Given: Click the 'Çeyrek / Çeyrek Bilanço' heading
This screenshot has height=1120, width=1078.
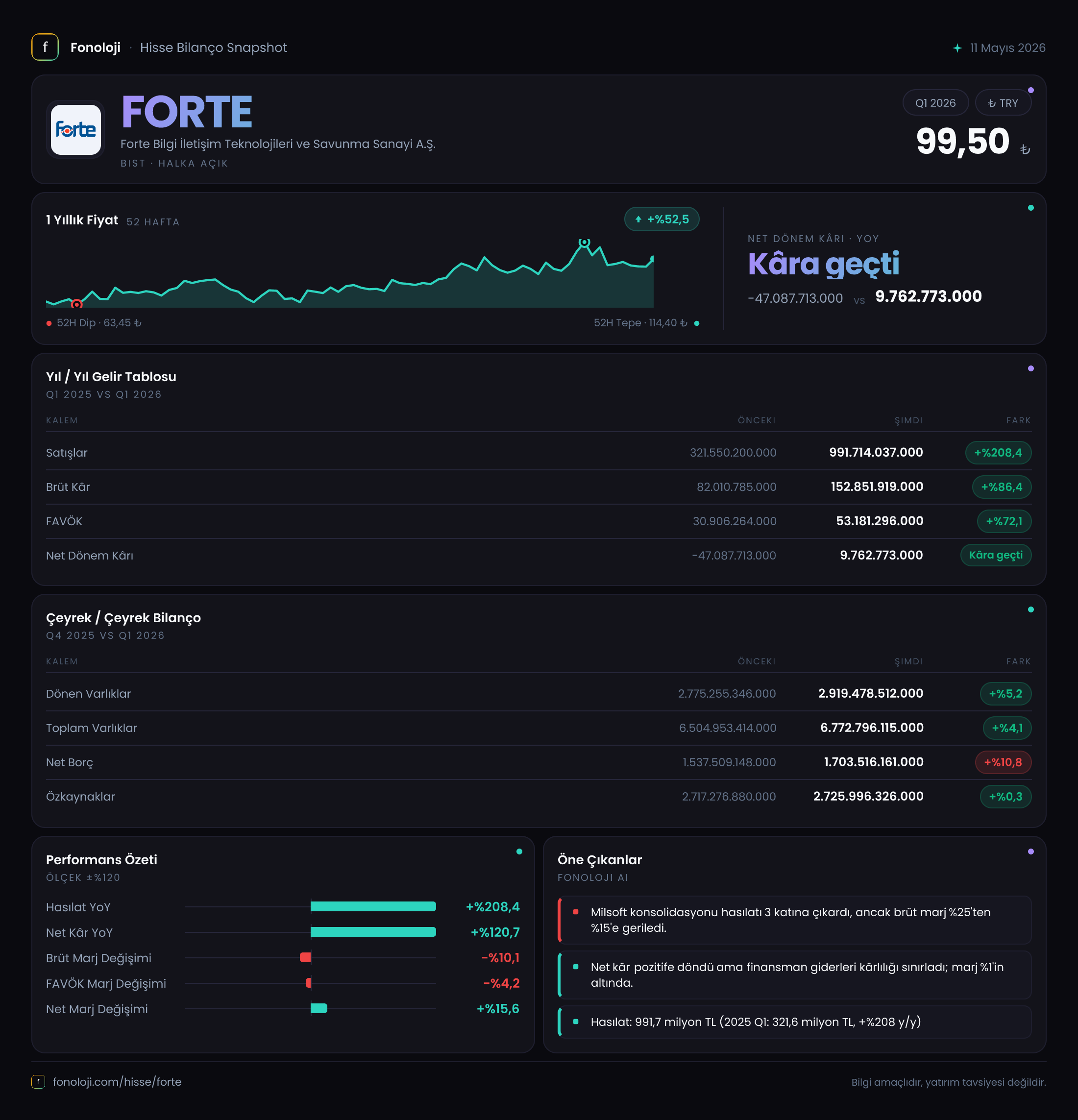Looking at the screenshot, I should pos(123,618).
